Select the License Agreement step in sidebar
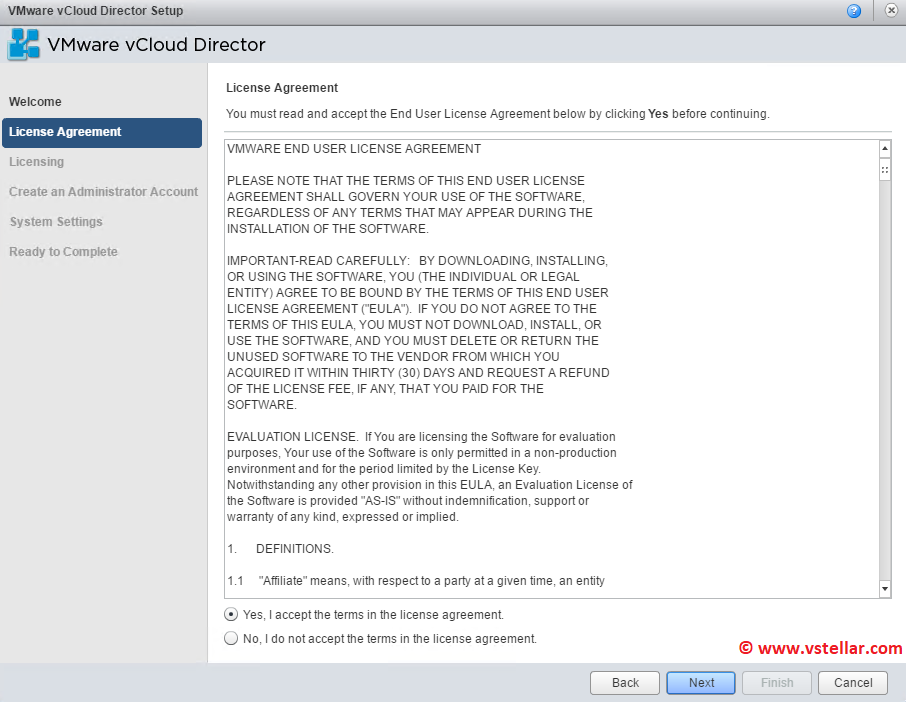 [x=65, y=132]
